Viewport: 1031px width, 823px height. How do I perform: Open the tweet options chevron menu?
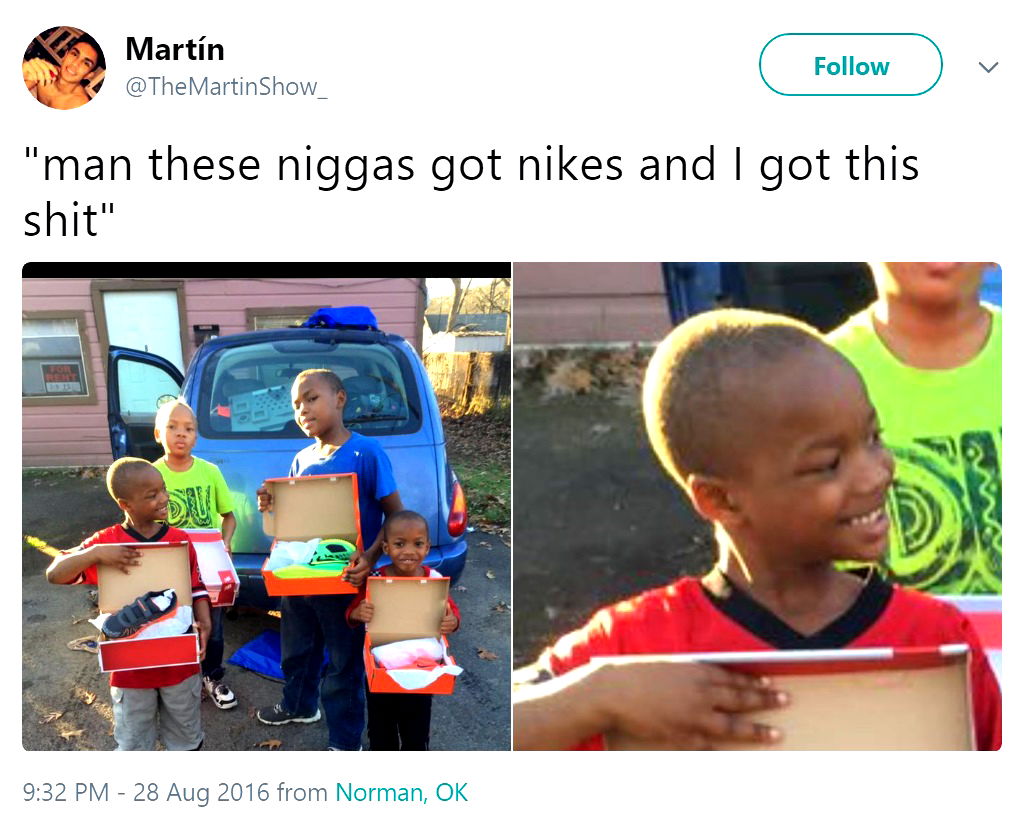[988, 67]
